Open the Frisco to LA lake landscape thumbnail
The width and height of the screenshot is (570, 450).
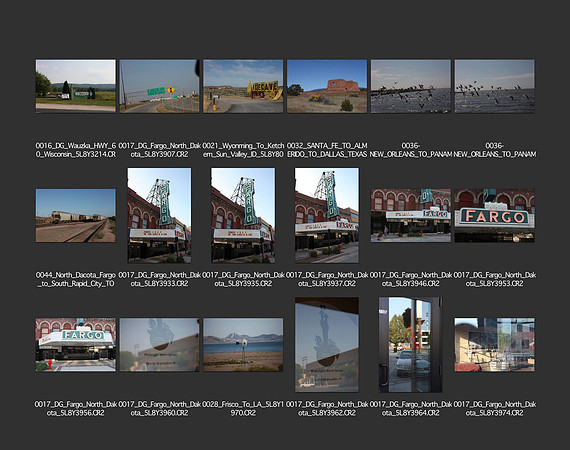(243, 345)
